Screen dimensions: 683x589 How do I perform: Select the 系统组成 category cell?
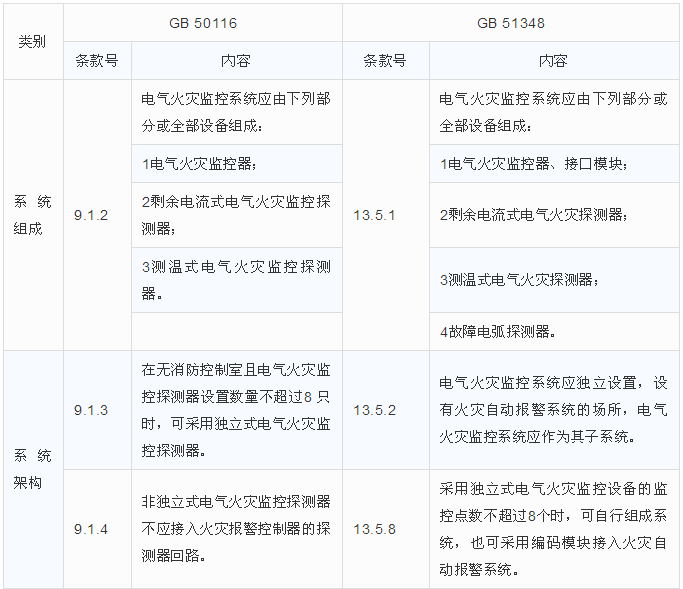(x=32, y=215)
